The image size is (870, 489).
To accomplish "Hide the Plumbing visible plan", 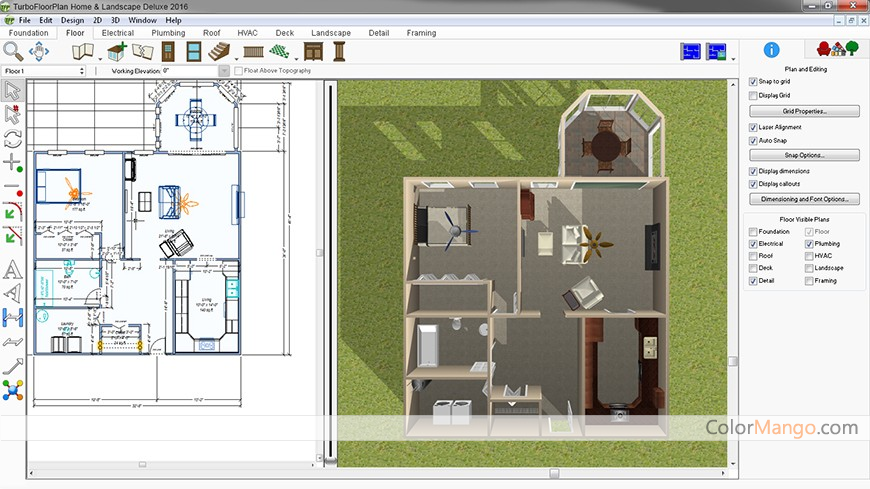I will (x=809, y=244).
